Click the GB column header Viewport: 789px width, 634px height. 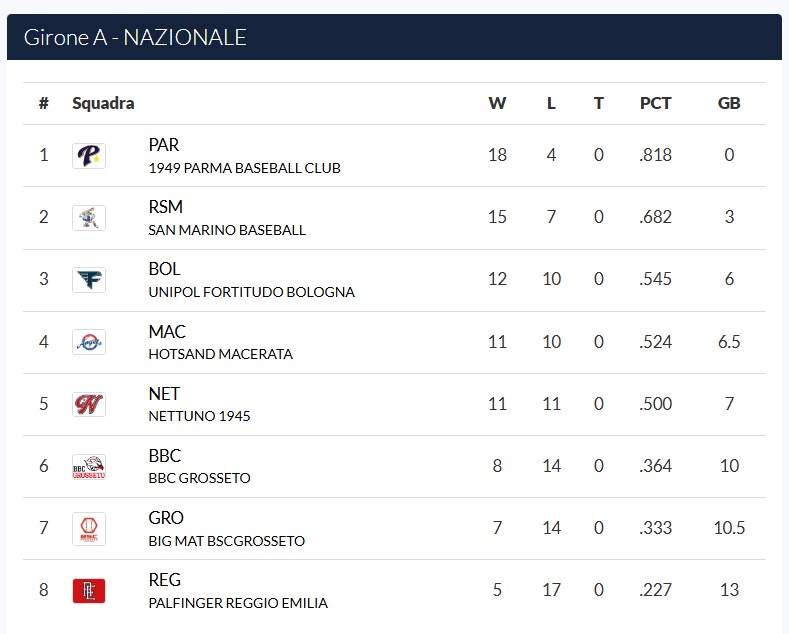coord(729,103)
